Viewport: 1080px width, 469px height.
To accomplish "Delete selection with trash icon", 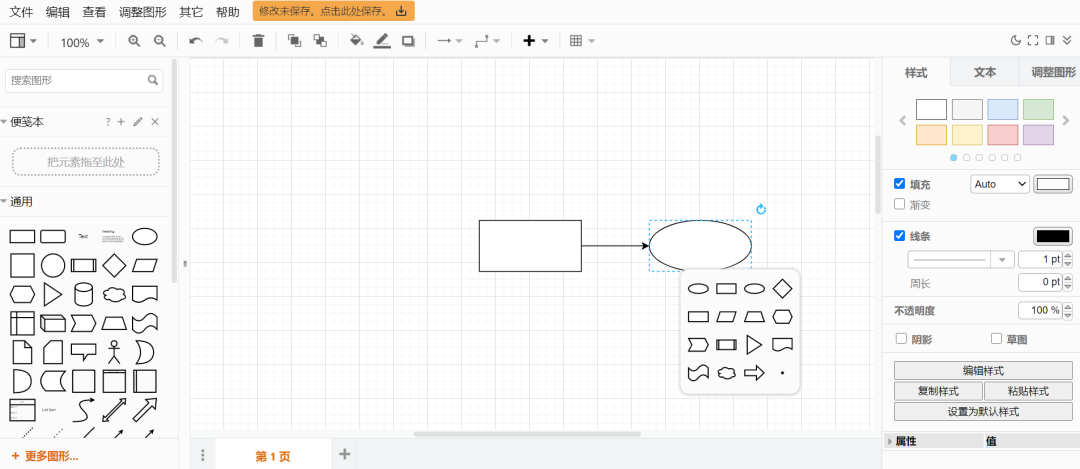I will 258,41.
